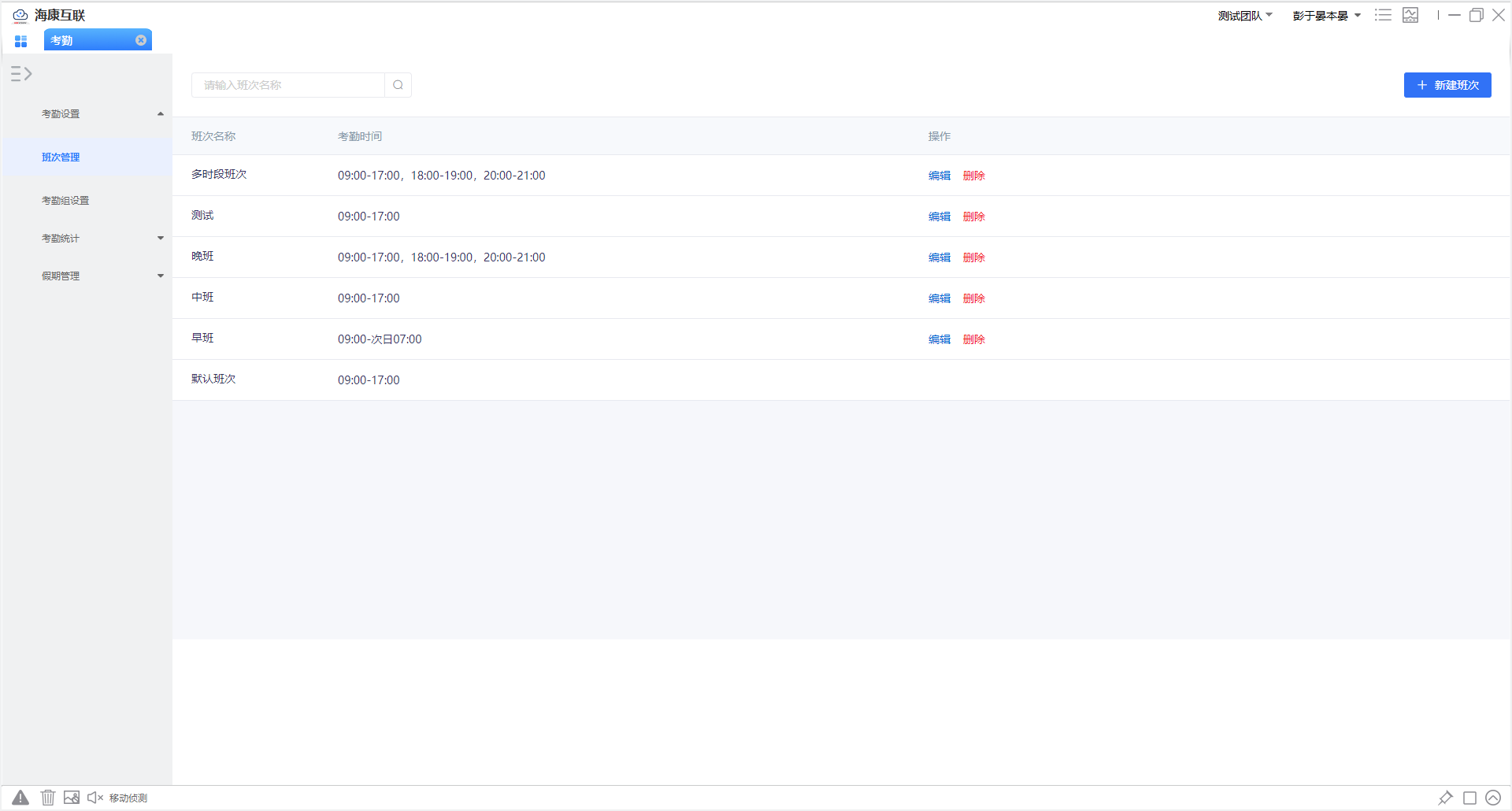The width and height of the screenshot is (1512, 811).
Task: Click the 操作 column header
Action: (939, 136)
